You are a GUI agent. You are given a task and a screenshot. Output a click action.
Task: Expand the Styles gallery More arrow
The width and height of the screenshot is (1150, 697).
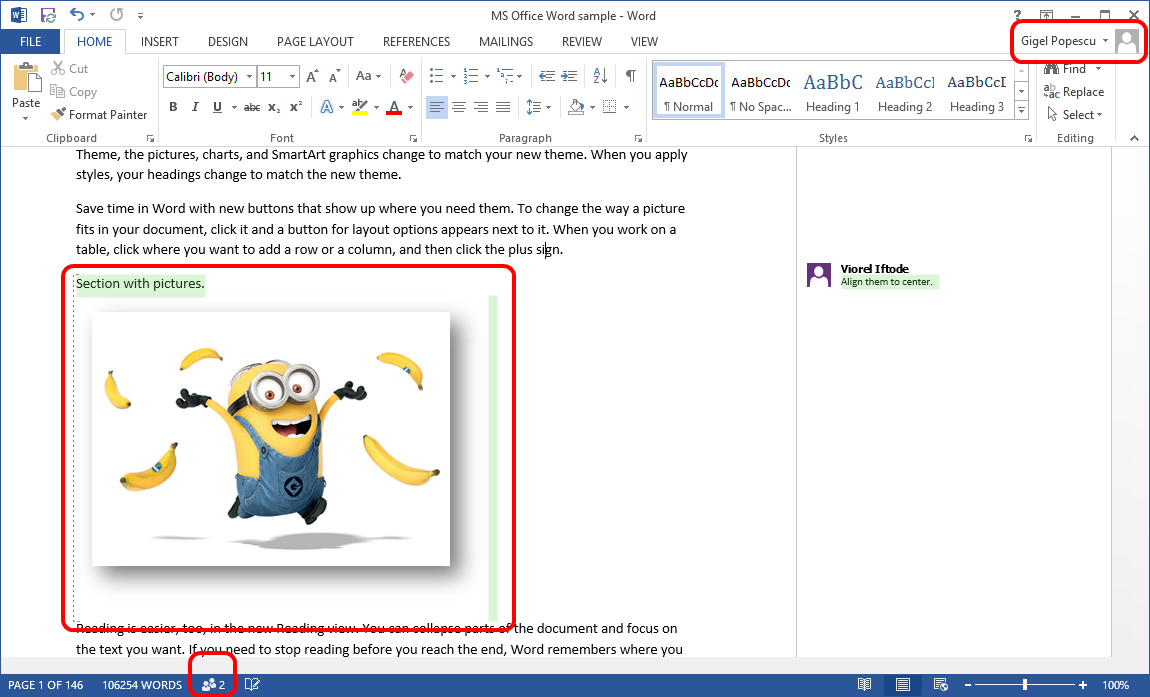click(x=1021, y=110)
